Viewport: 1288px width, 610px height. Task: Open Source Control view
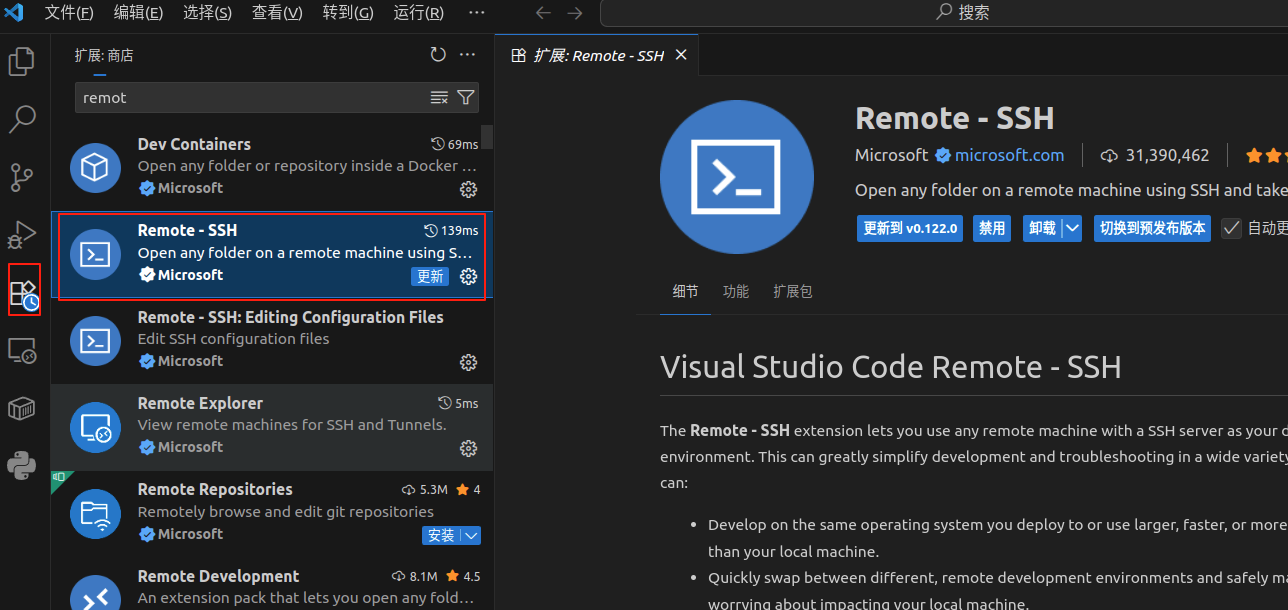coord(22,178)
